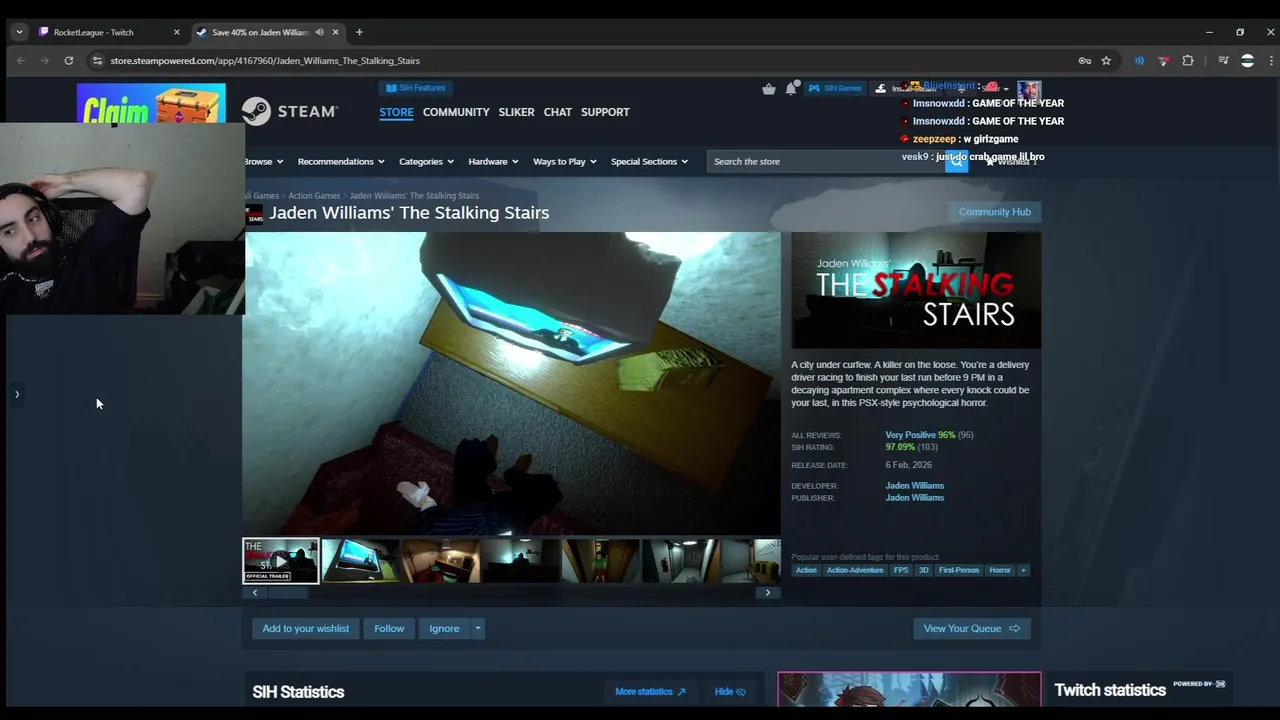
Task: Click the Chrome address bar URL
Action: click(265, 61)
